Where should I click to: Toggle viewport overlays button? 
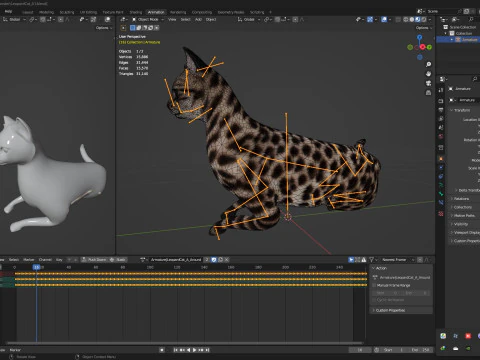pos(384,20)
